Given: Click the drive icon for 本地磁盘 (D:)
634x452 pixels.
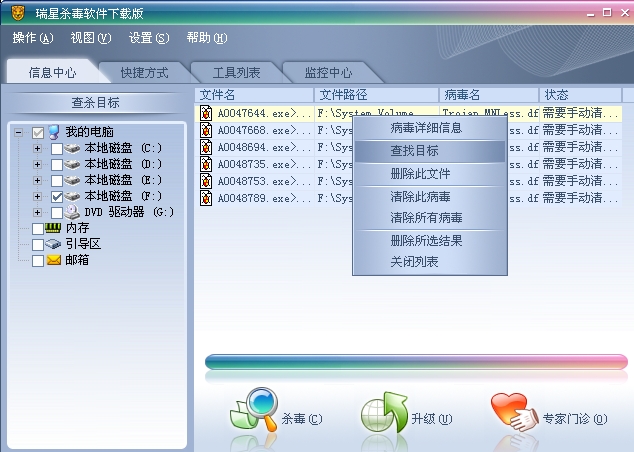Looking at the screenshot, I should pos(72,164).
